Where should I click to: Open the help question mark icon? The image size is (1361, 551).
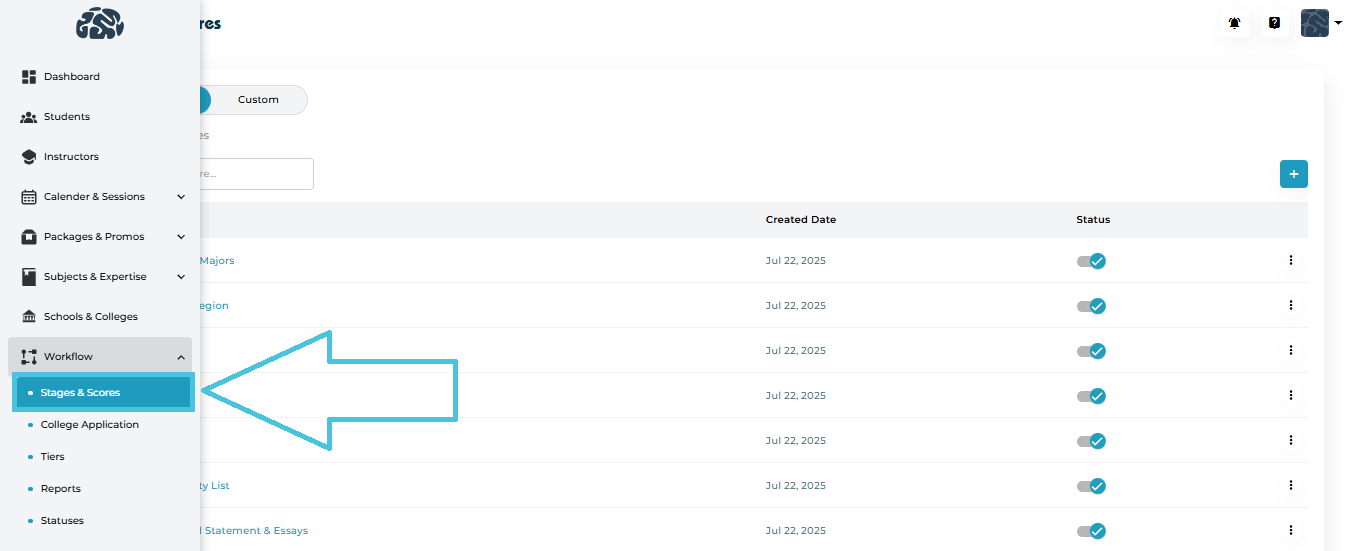(x=1274, y=23)
